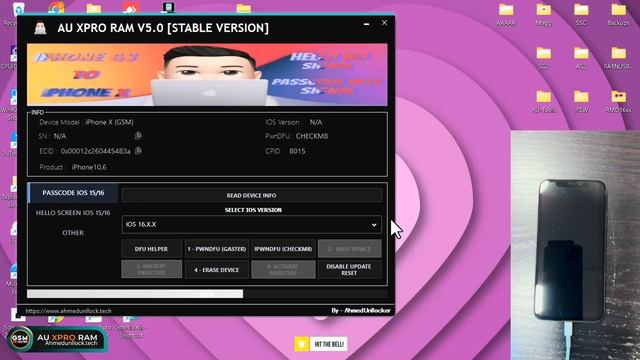Click the progress bar below the buttons
640x360 pixels.
click(x=207, y=294)
